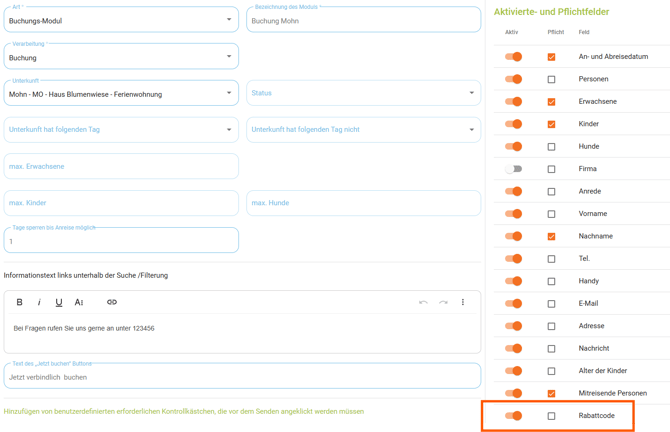Click the jetzt buchen button text field
Screen dimensions: 670x432
point(241,377)
